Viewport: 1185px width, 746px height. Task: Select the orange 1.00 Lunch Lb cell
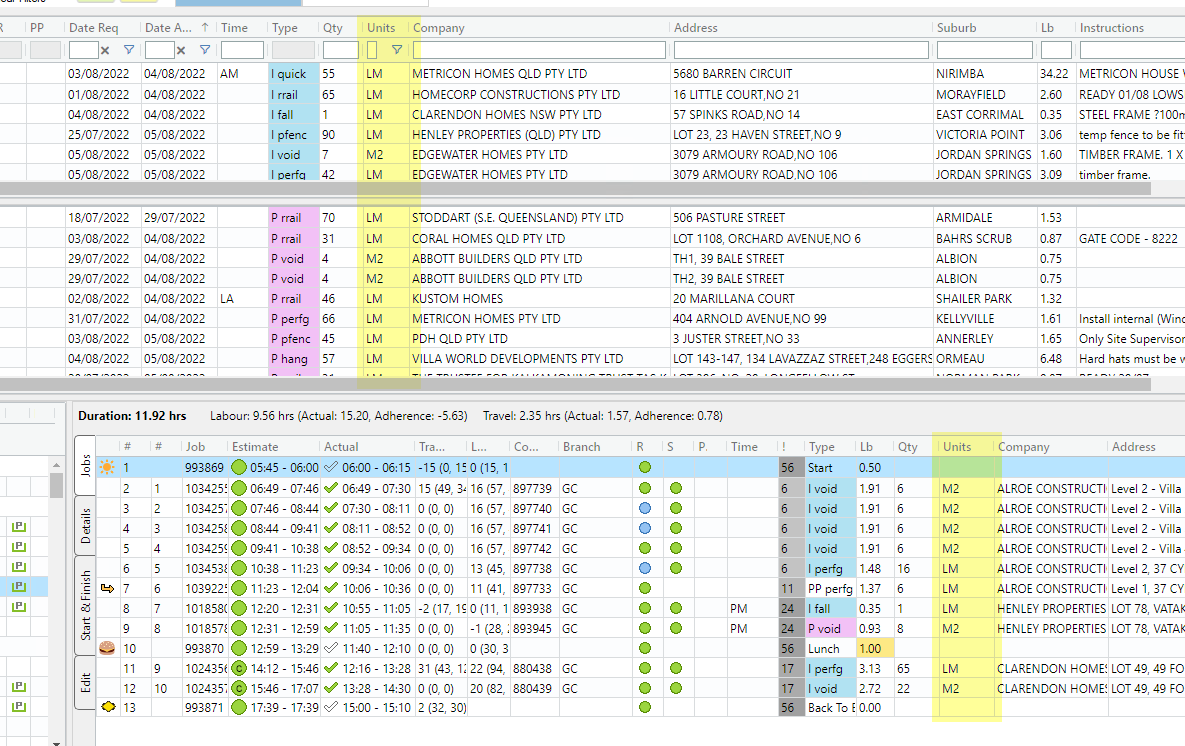[874, 648]
